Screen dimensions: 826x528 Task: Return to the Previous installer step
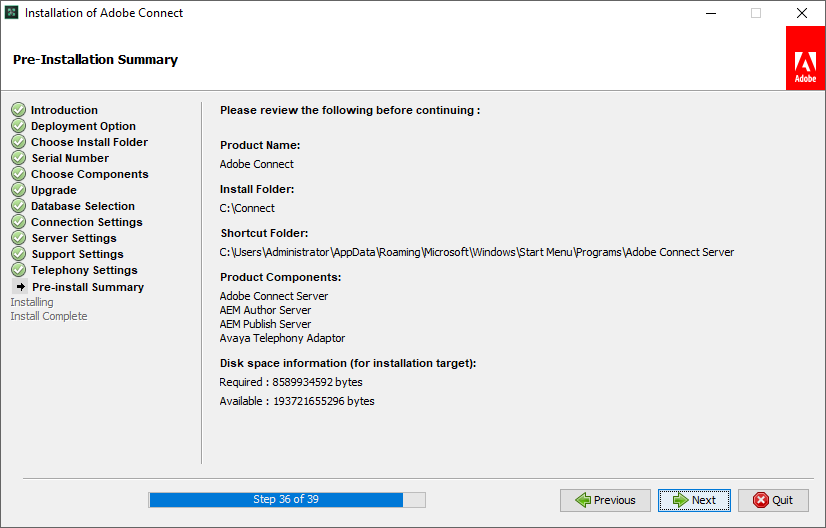click(x=605, y=500)
